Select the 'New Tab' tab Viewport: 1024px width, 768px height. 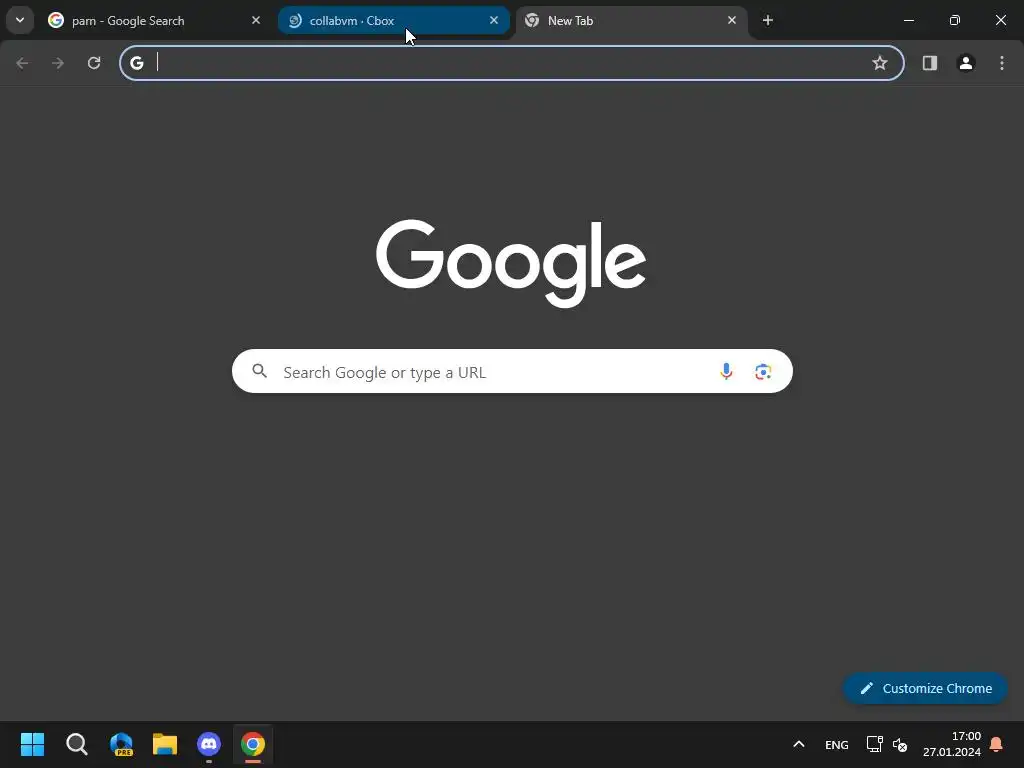click(631, 21)
